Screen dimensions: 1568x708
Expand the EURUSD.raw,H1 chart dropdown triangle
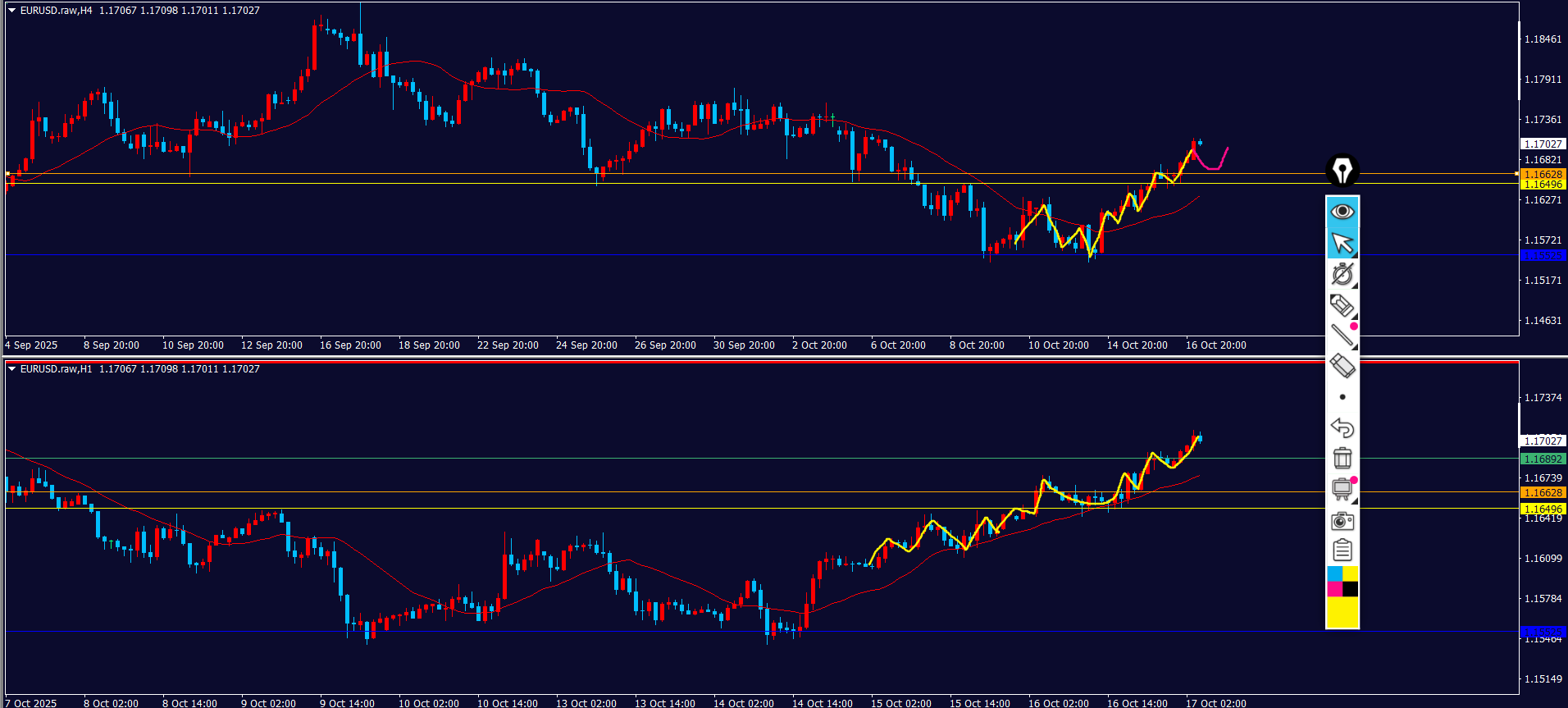coord(11,369)
